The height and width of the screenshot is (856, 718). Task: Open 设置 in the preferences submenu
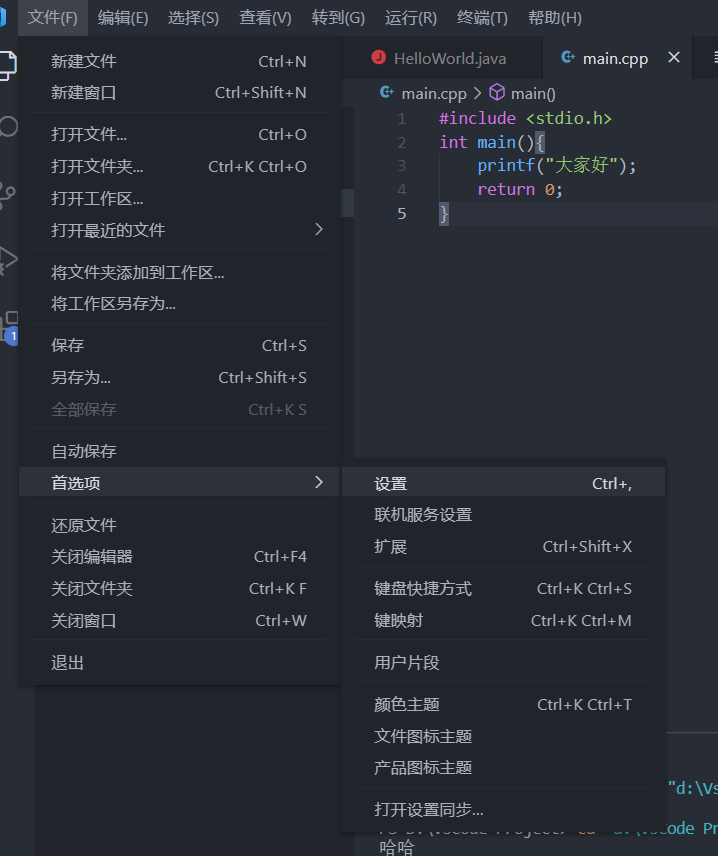pyautogui.click(x=503, y=484)
